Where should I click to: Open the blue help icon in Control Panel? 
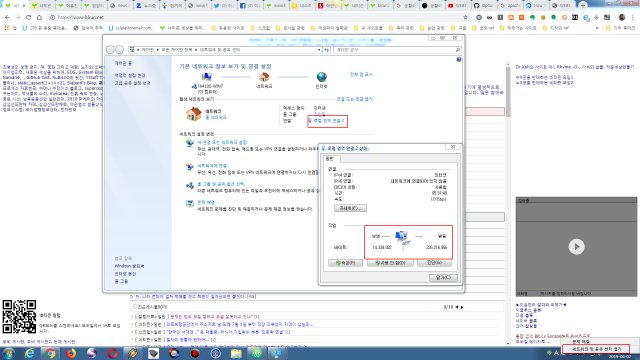coord(459,60)
